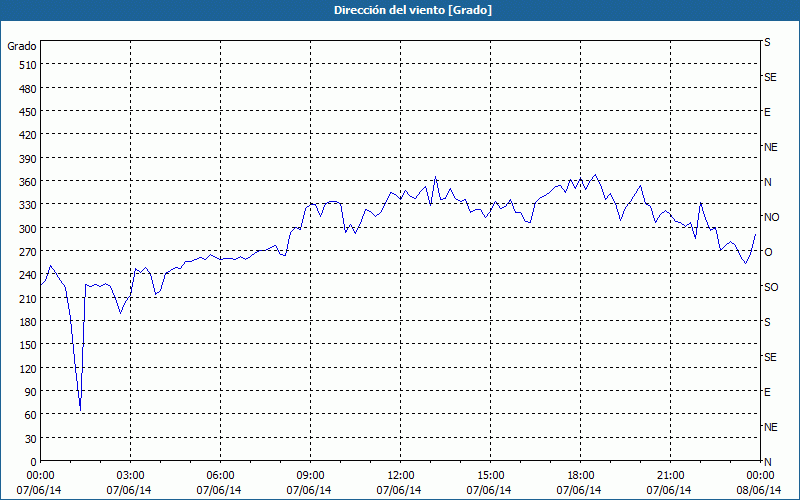Select the 'O' compass direction label
Viewport: 800px width, 500px height.
[768, 252]
